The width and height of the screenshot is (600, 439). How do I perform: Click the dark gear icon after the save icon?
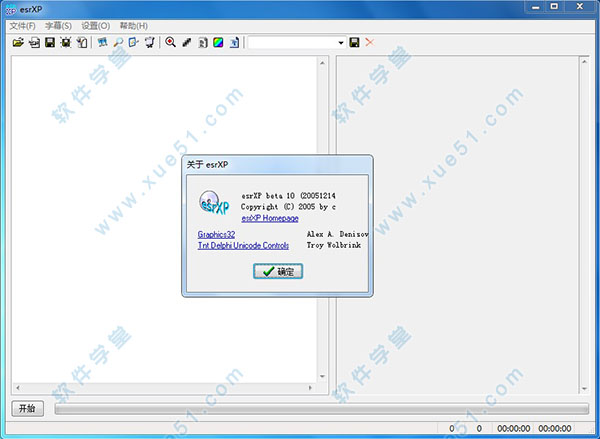tap(66, 42)
